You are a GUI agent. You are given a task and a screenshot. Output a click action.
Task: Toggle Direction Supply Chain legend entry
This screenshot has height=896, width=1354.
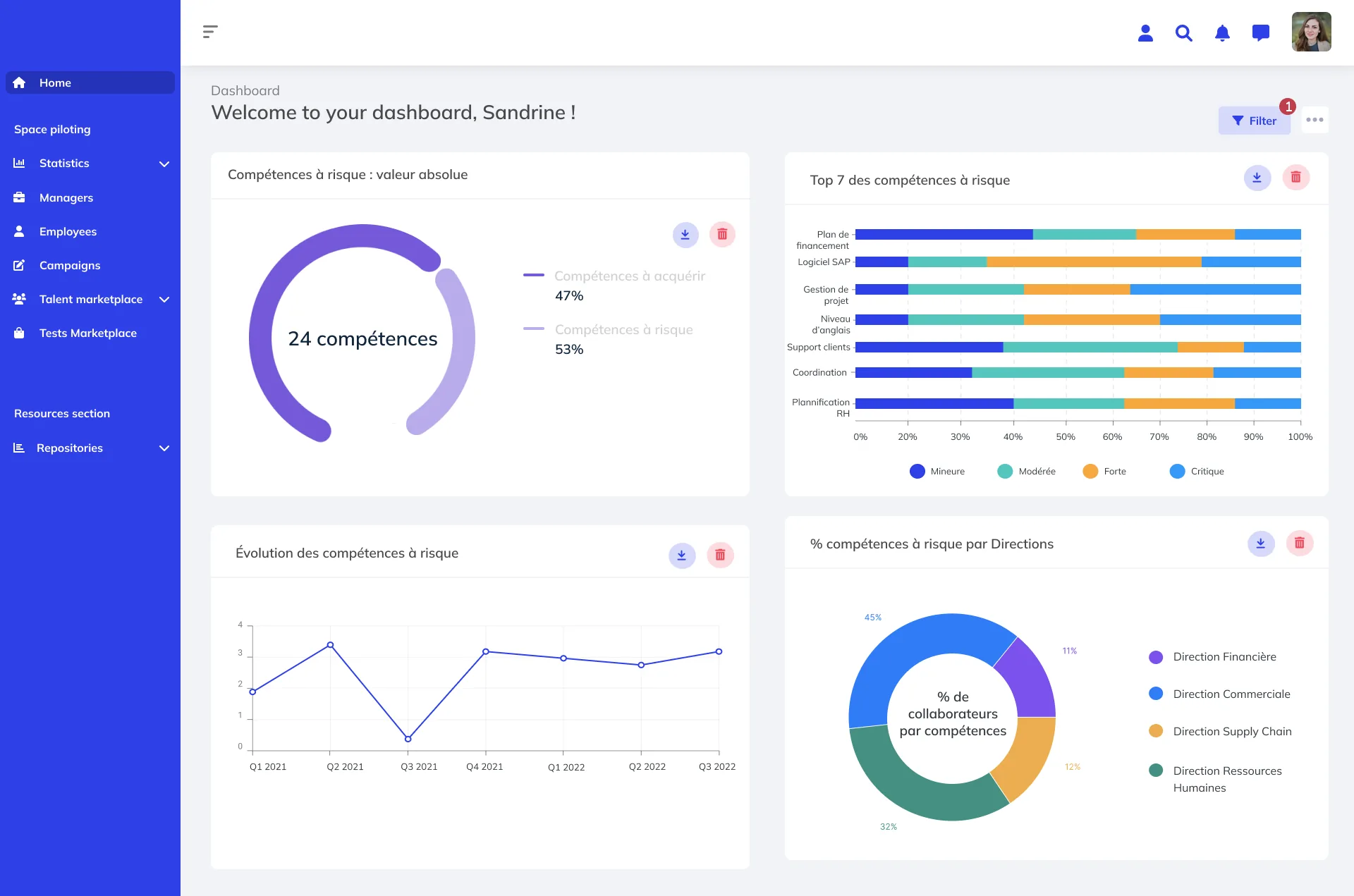pos(1221,732)
